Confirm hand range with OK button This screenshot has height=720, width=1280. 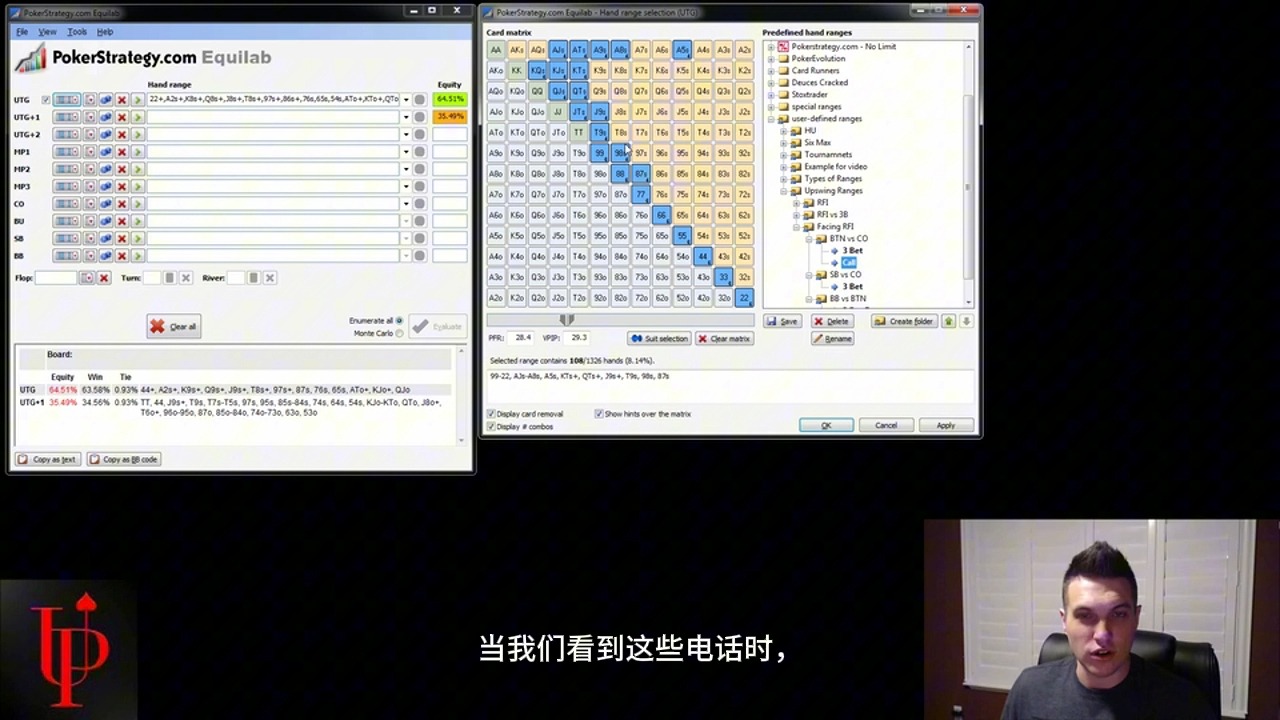point(826,426)
